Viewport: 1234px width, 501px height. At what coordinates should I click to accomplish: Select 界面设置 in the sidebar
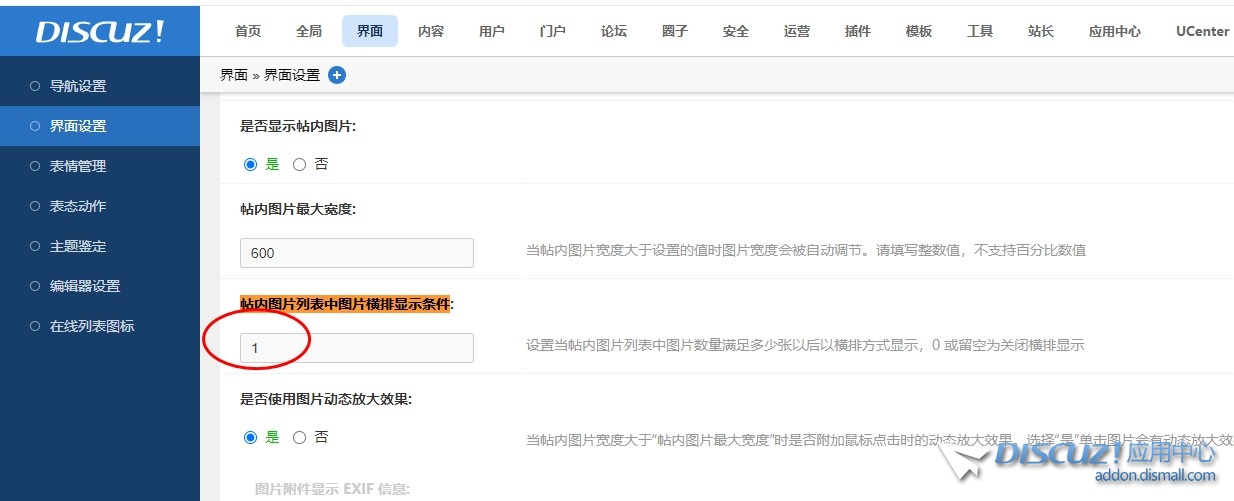click(x=100, y=126)
